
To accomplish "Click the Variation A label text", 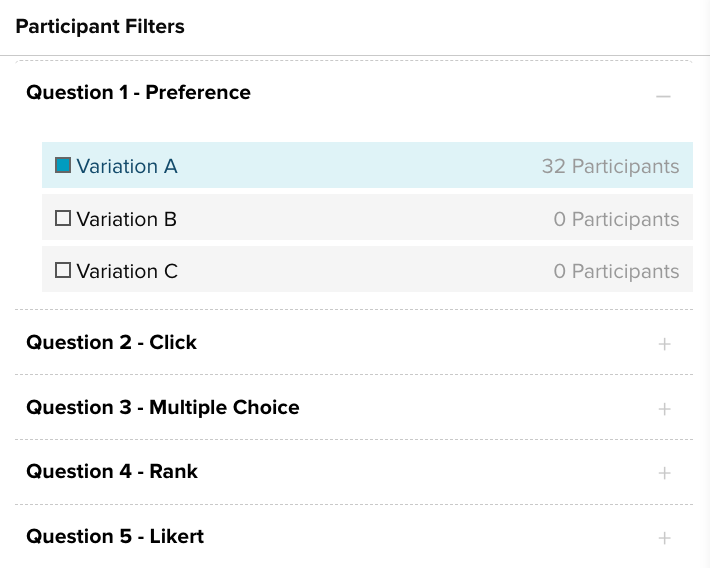I will pos(127,167).
